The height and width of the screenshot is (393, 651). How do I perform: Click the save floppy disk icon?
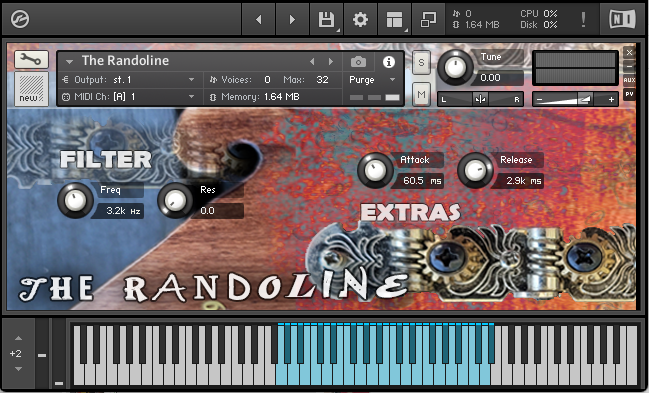326,19
